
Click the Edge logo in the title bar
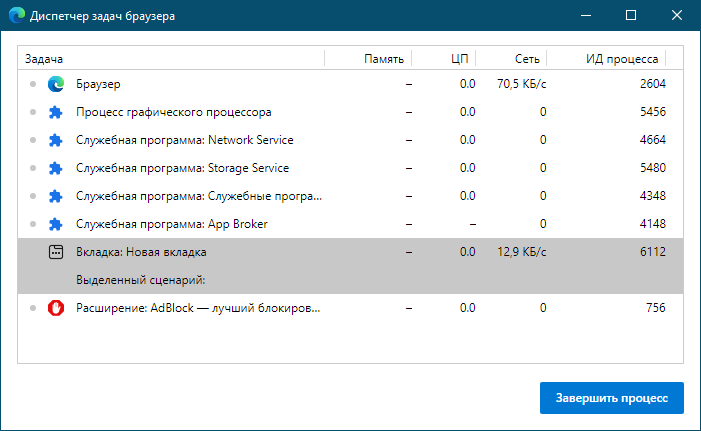point(17,15)
